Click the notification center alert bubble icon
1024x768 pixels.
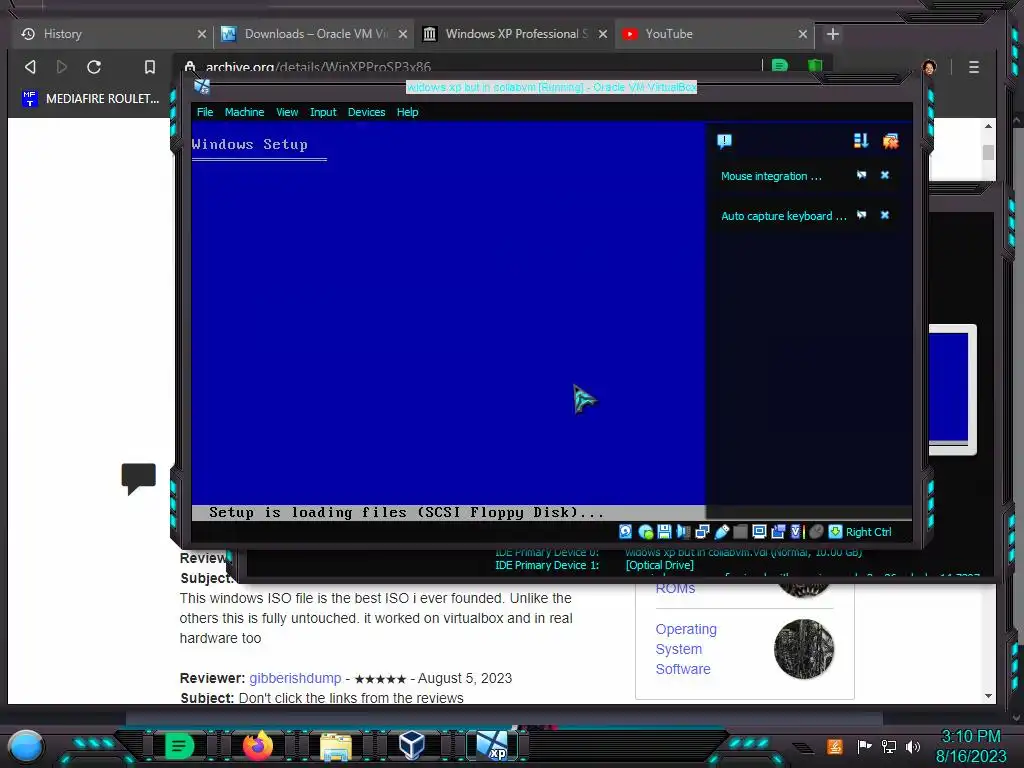[724, 141]
